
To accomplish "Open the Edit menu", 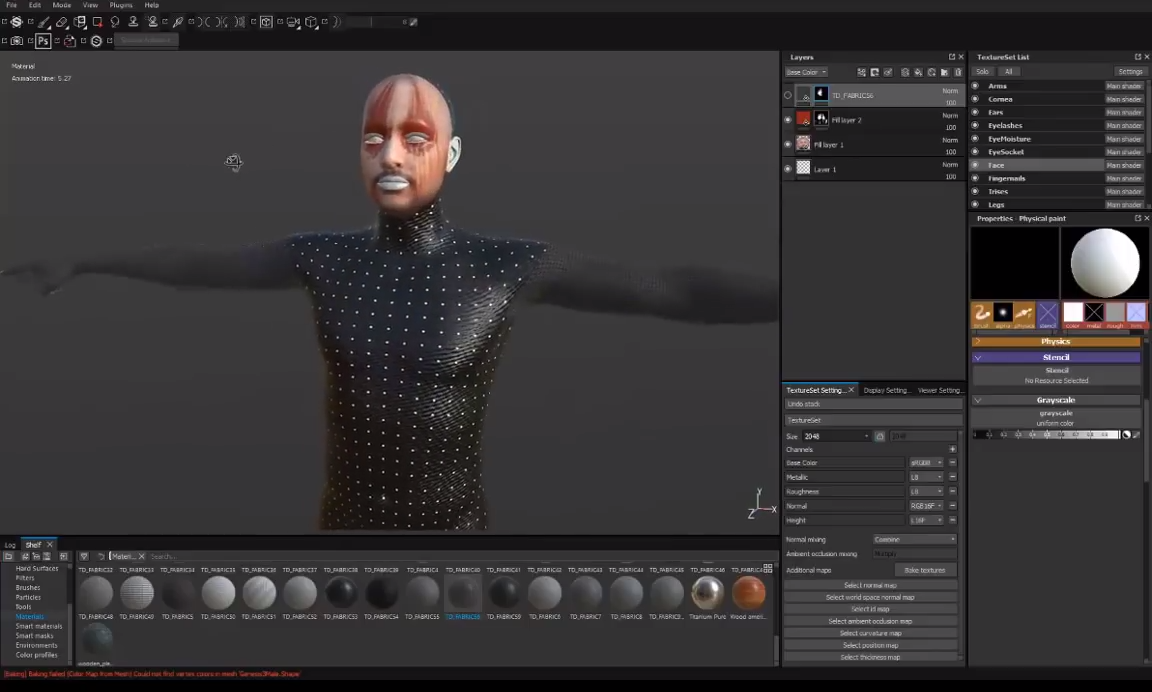I will (x=35, y=5).
